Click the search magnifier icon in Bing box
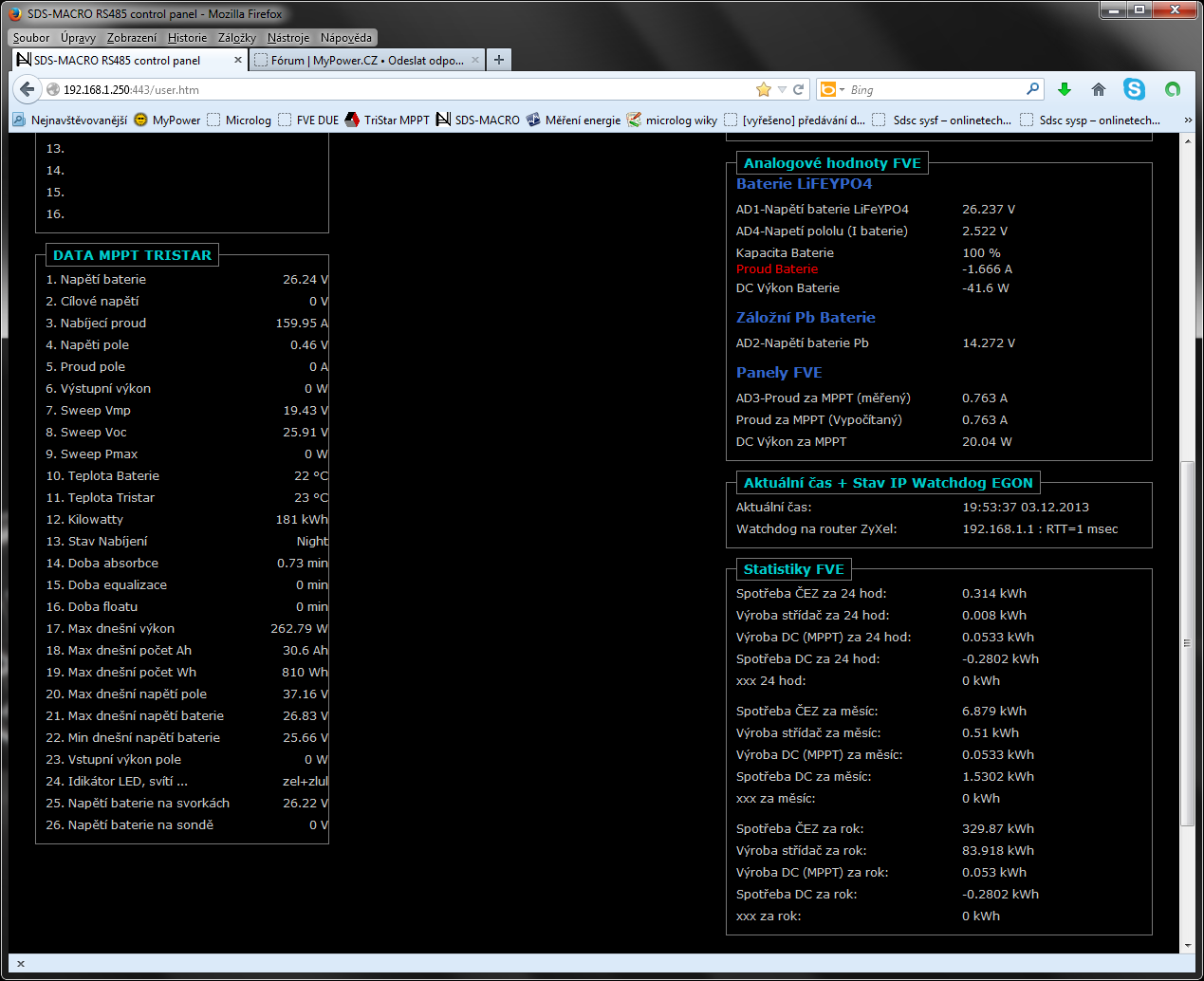The image size is (1204, 981). [1032, 89]
